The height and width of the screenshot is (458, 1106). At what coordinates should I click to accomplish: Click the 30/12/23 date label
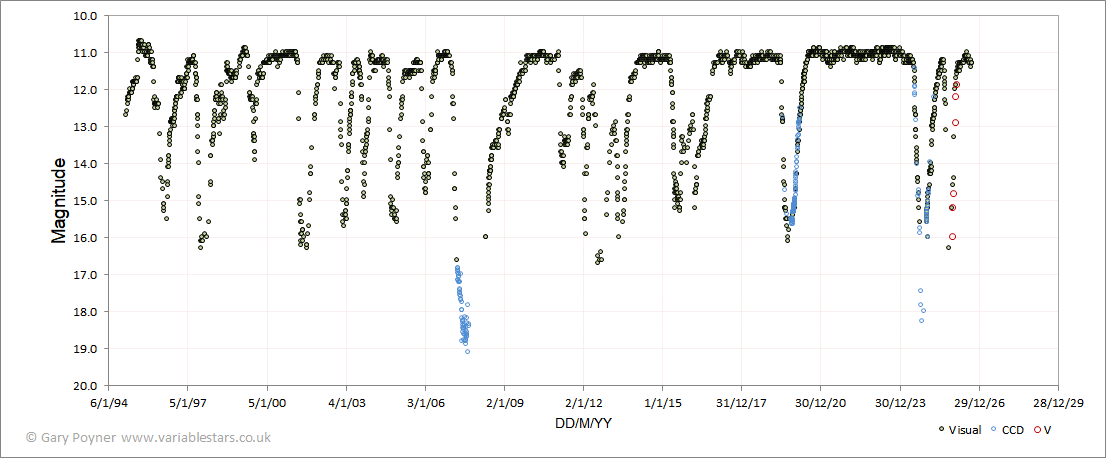[900, 404]
